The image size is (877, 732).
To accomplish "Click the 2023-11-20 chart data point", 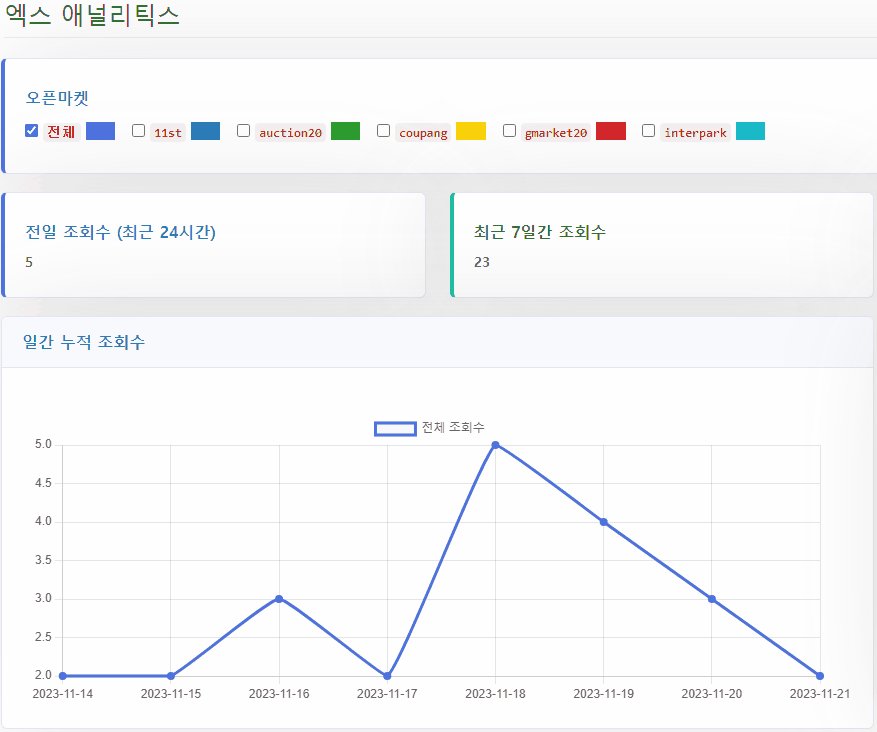I will [x=712, y=599].
